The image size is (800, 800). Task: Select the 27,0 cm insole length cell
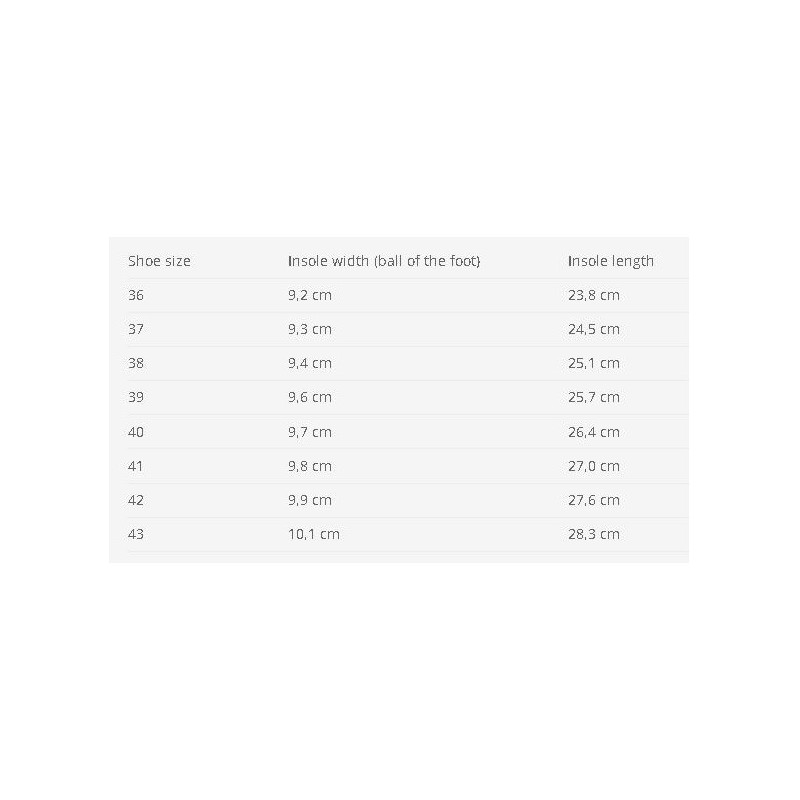pos(593,466)
